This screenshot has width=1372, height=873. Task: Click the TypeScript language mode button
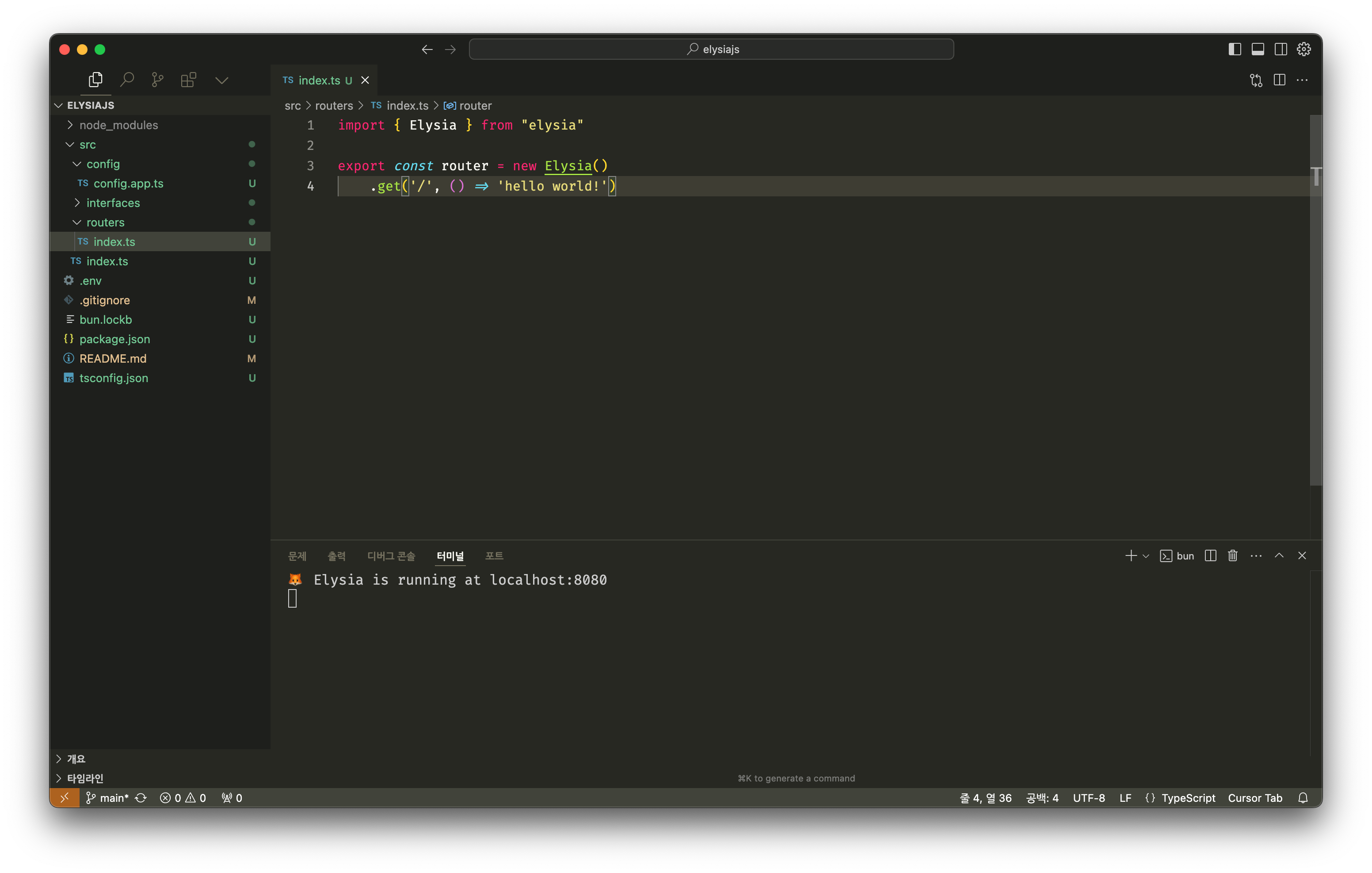(x=1188, y=798)
